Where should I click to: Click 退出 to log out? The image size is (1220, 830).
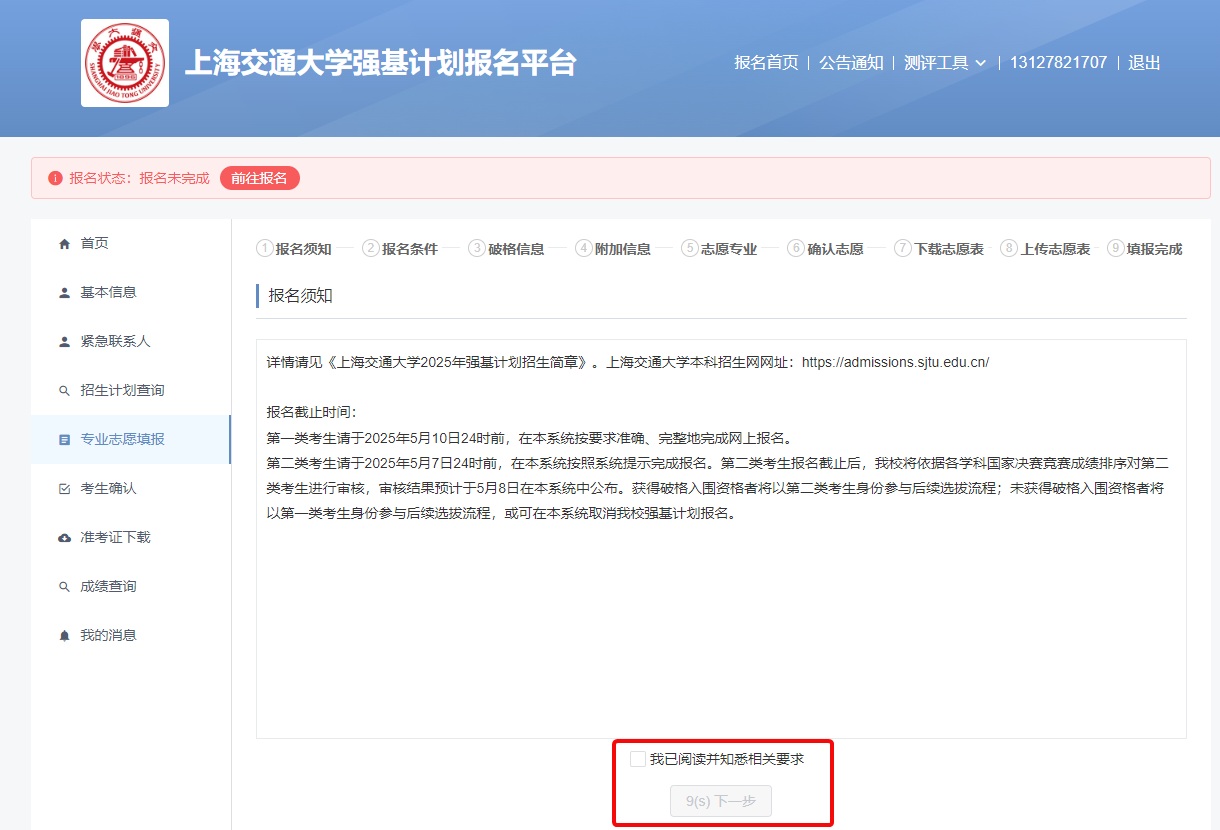tap(1144, 62)
